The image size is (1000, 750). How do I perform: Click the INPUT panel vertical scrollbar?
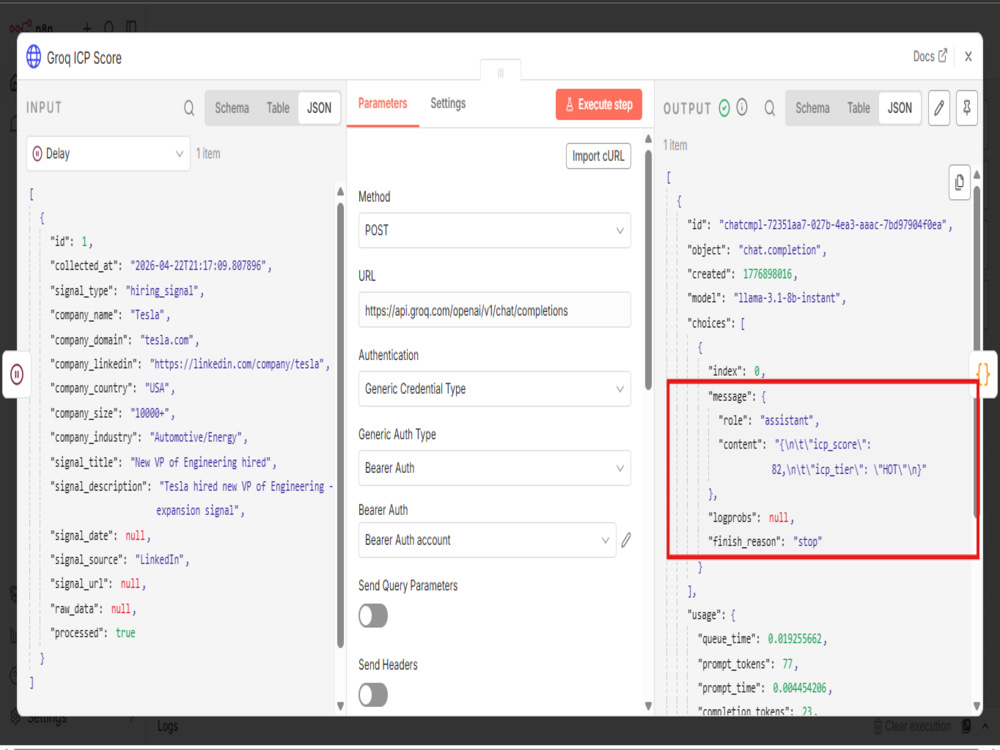pos(341,425)
